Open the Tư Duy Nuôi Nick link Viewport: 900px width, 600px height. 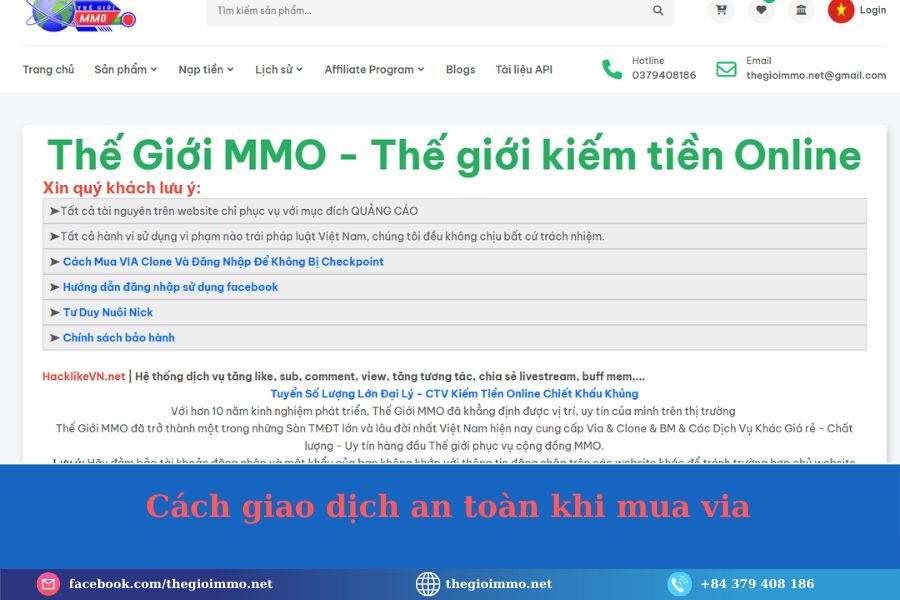coord(107,312)
